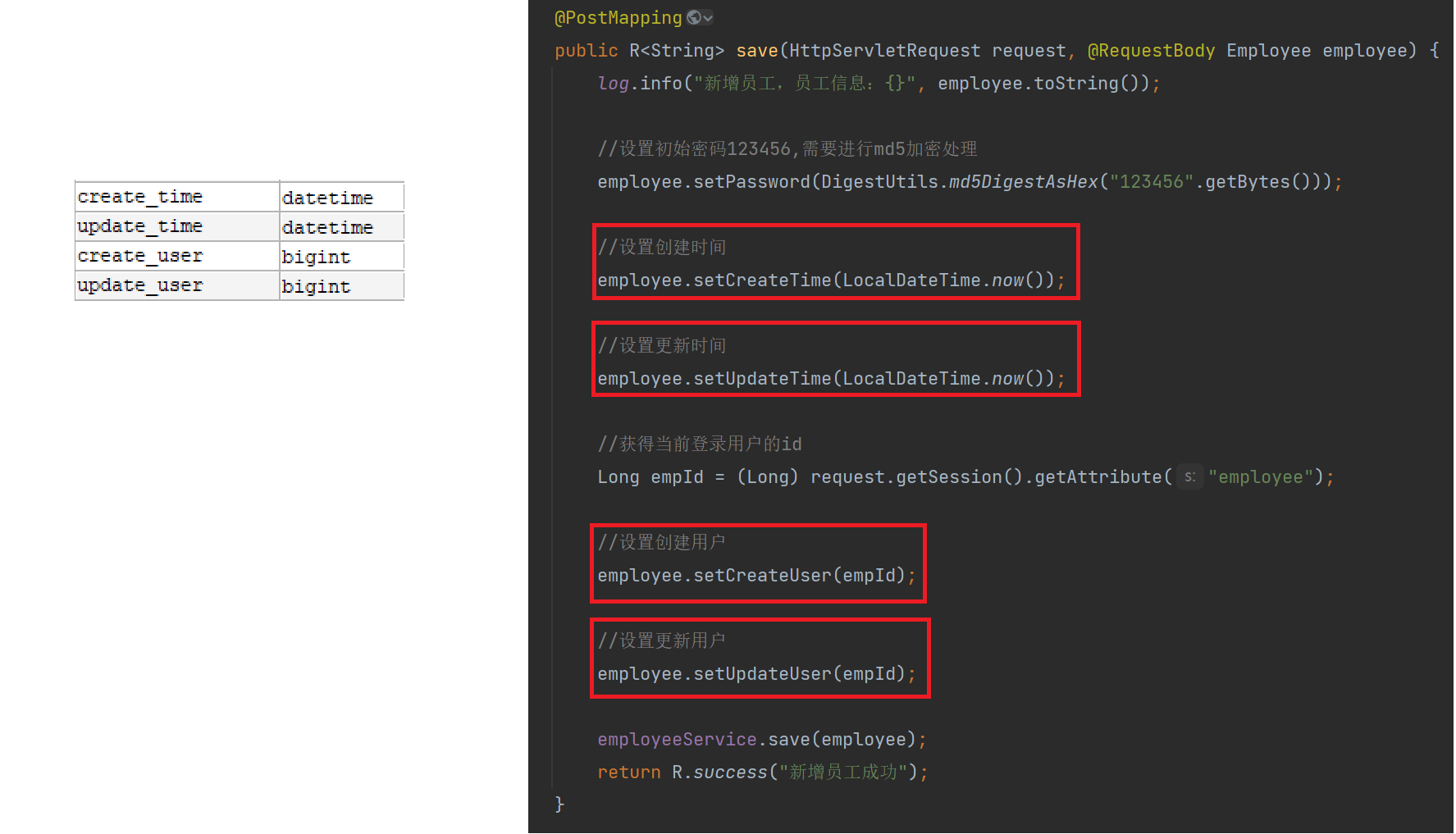
Task: Click the 's:' parameter hint before "employee"
Action: pyautogui.click(x=1189, y=476)
